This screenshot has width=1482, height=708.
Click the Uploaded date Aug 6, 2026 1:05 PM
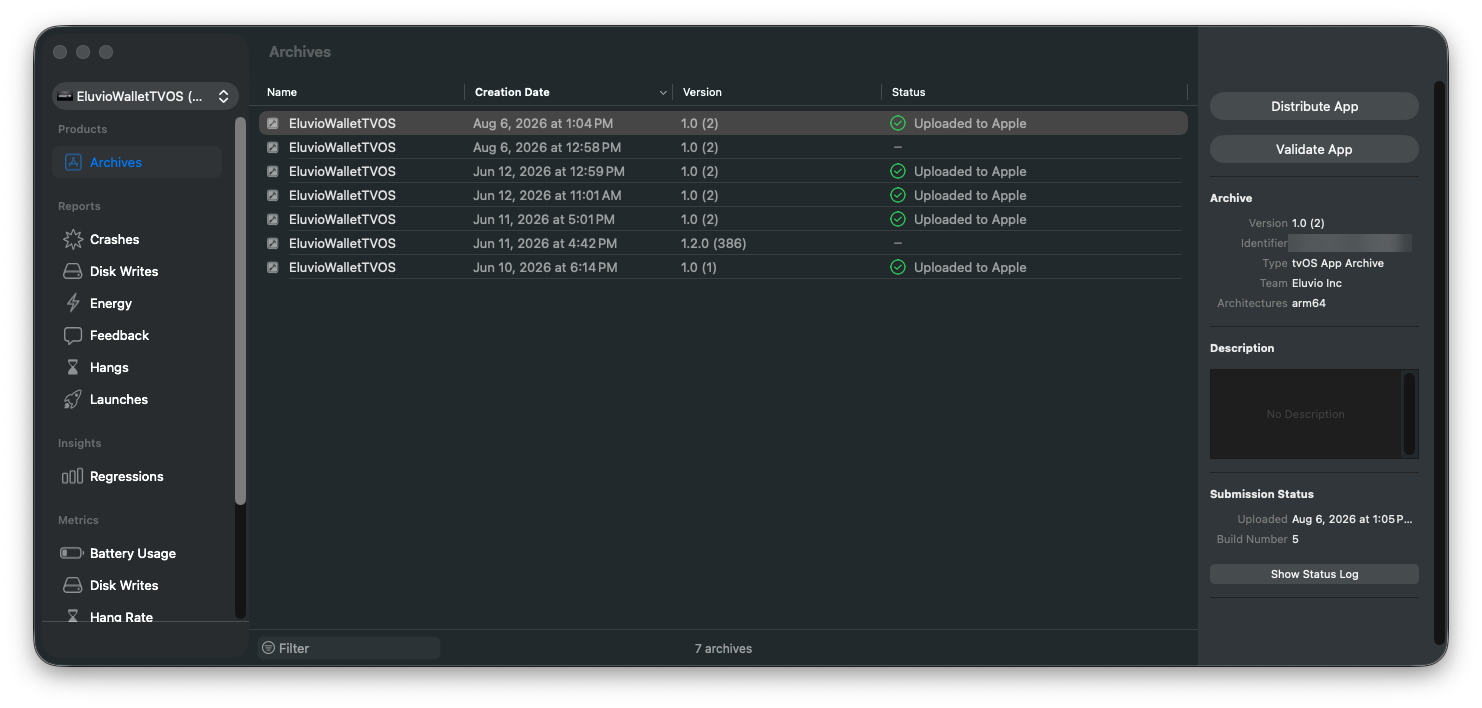[1352, 519]
